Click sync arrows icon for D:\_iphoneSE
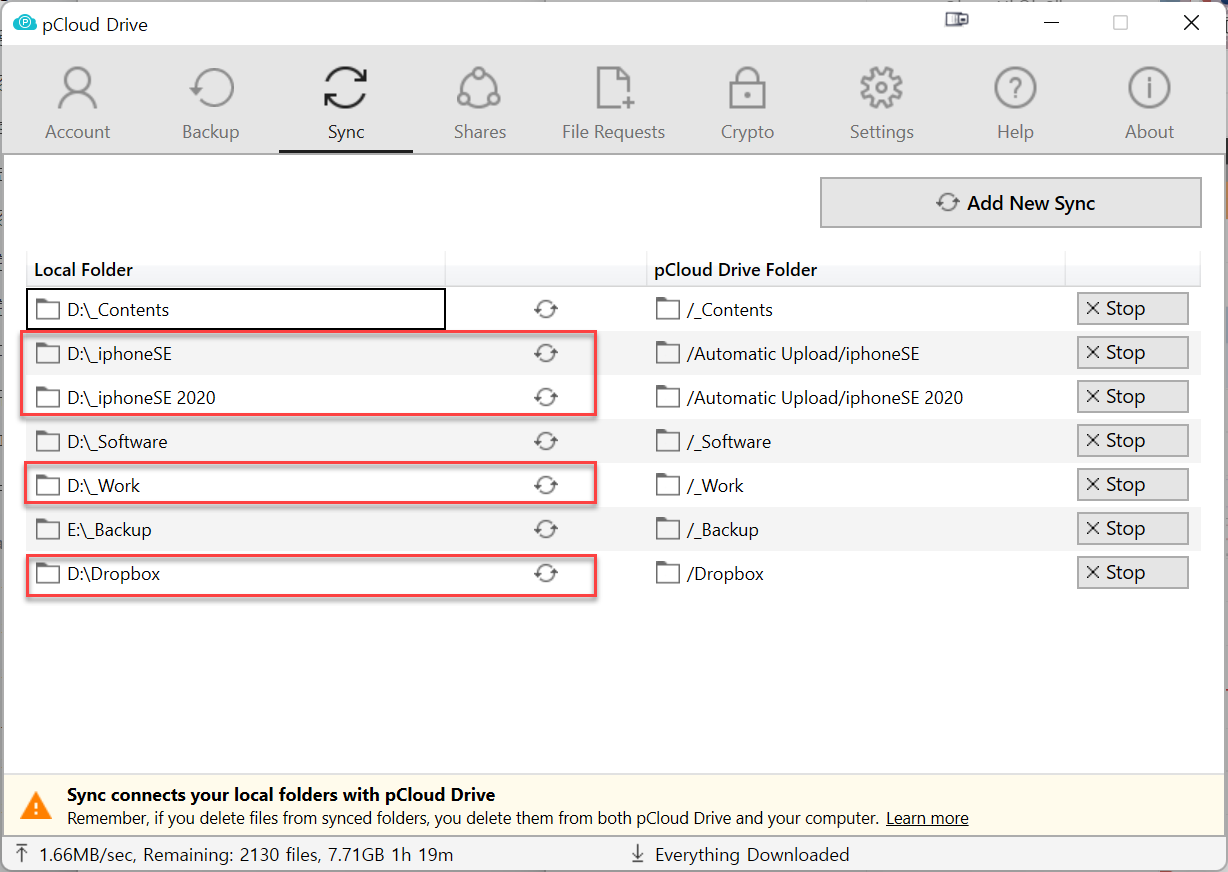 (x=546, y=353)
